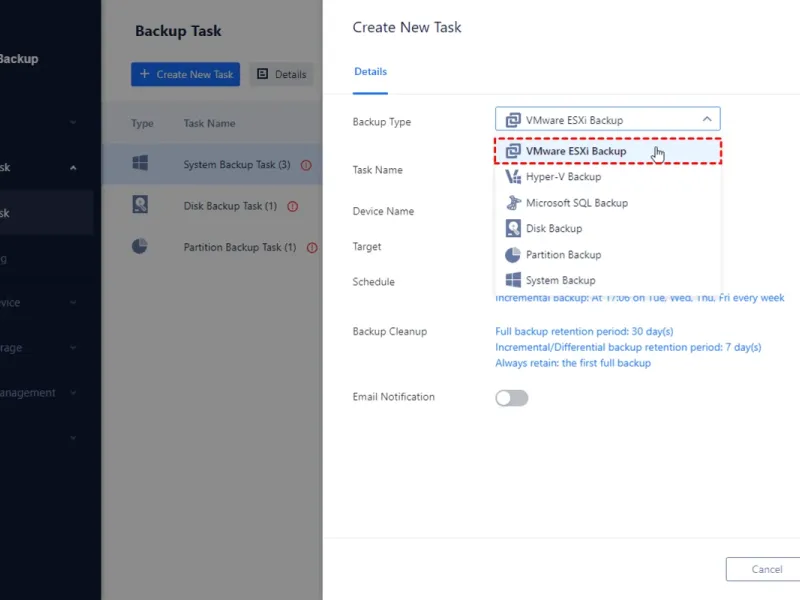Image resolution: width=800 pixels, height=600 pixels.
Task: Expand the sidebar section ending in 'rage'
Action: (73, 348)
